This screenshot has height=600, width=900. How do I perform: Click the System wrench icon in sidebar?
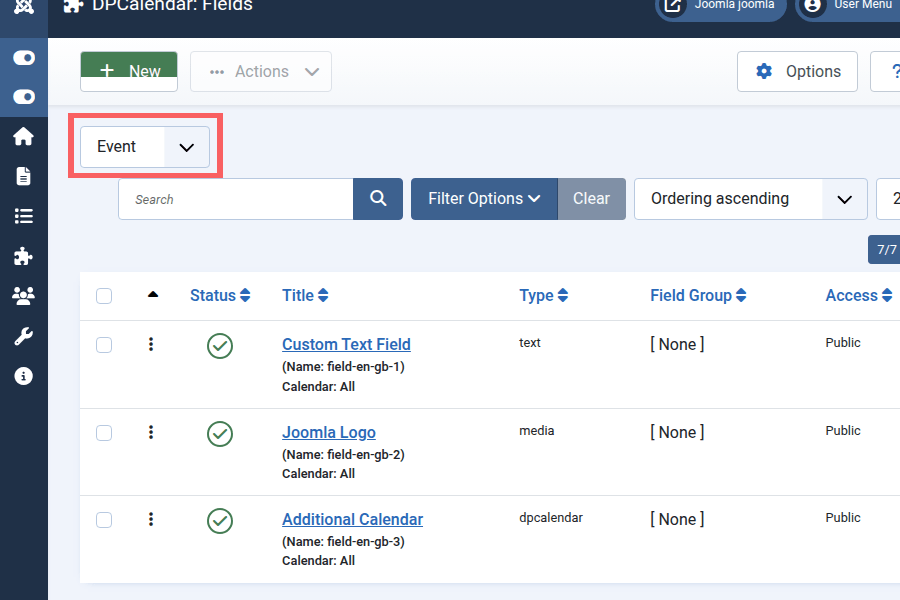click(x=23, y=336)
